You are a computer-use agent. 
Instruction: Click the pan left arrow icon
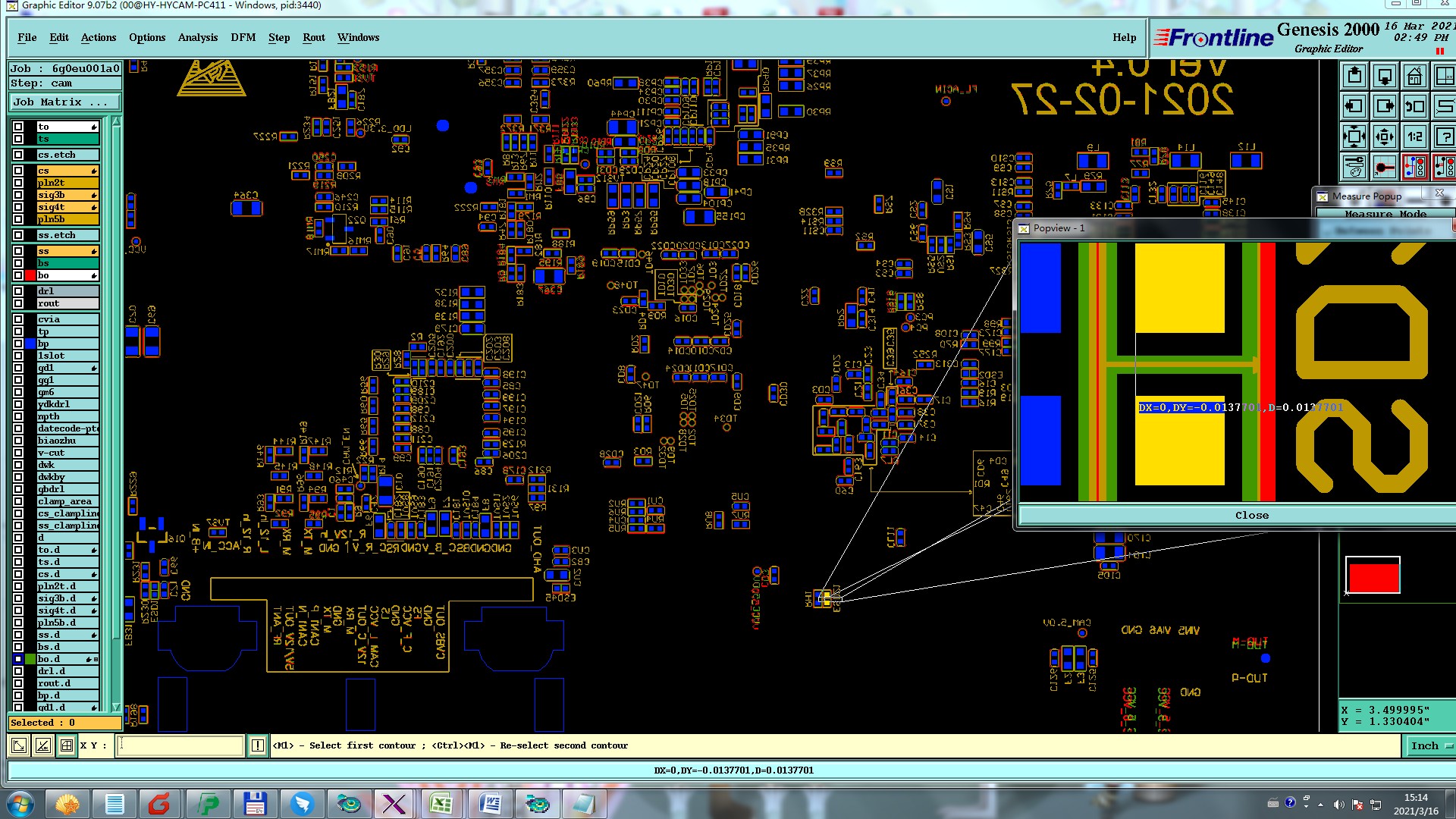pyautogui.click(x=1354, y=106)
